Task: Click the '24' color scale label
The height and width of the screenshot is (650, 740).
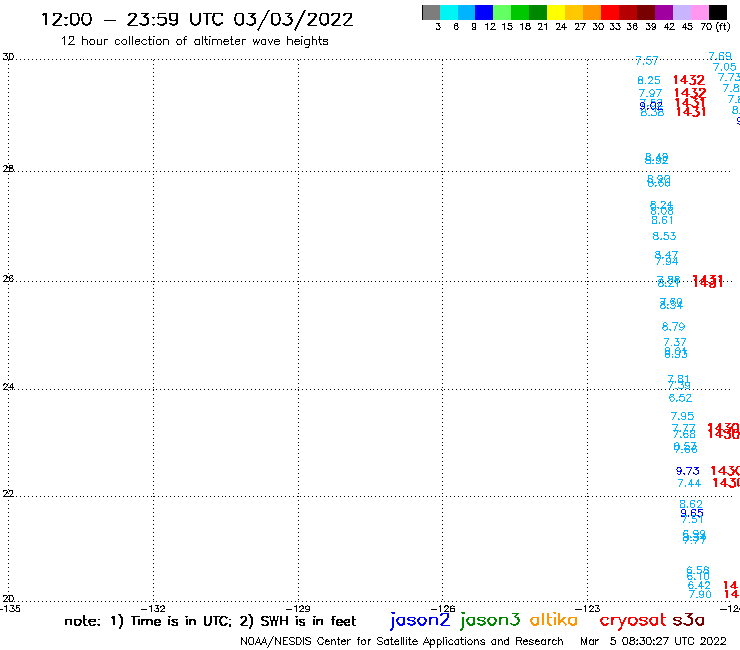Action: click(x=561, y=27)
